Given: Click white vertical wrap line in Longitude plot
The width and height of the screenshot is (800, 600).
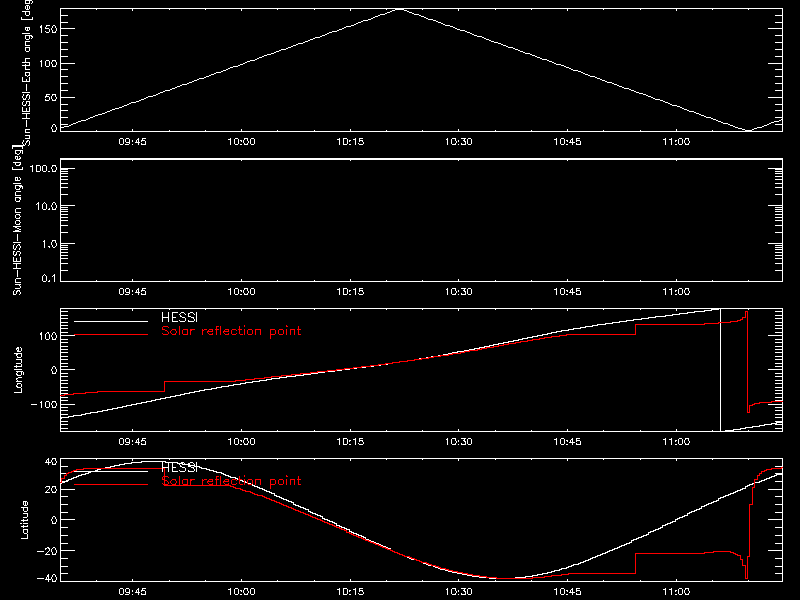Looking at the screenshot, I should [720, 370].
